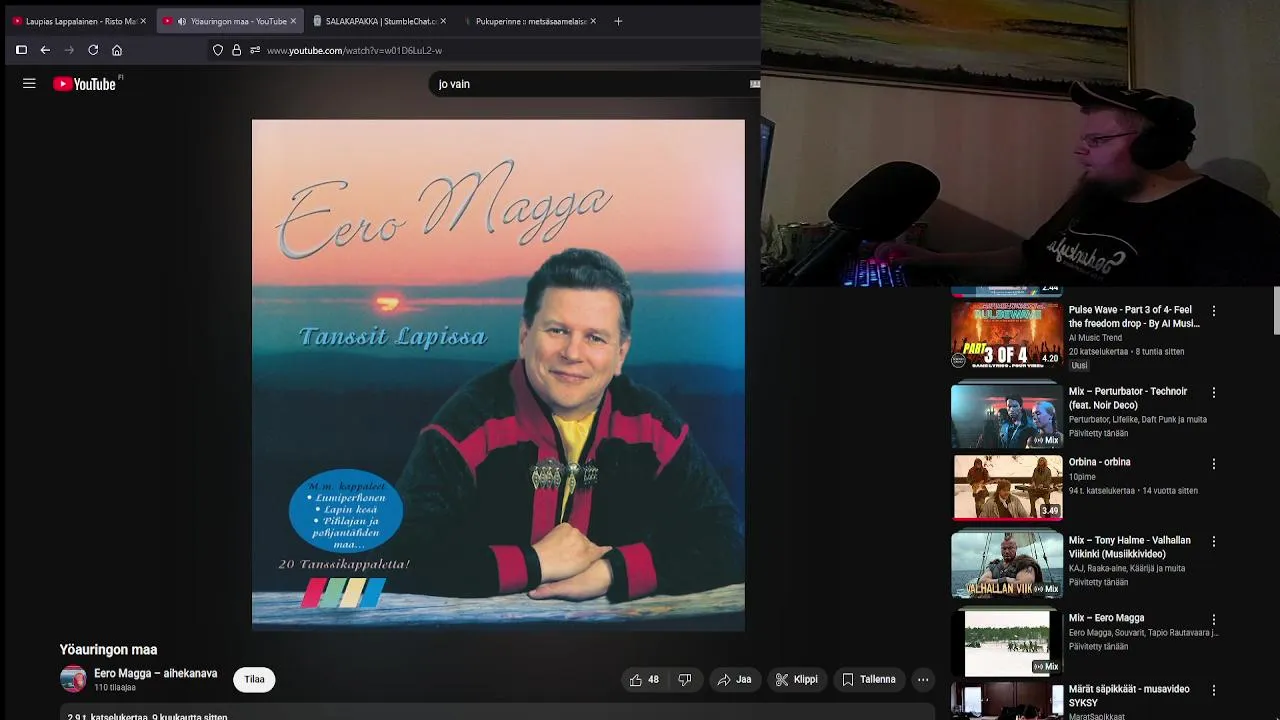Close the Pukuperinne tab
1280x720 pixels.
[593, 21]
